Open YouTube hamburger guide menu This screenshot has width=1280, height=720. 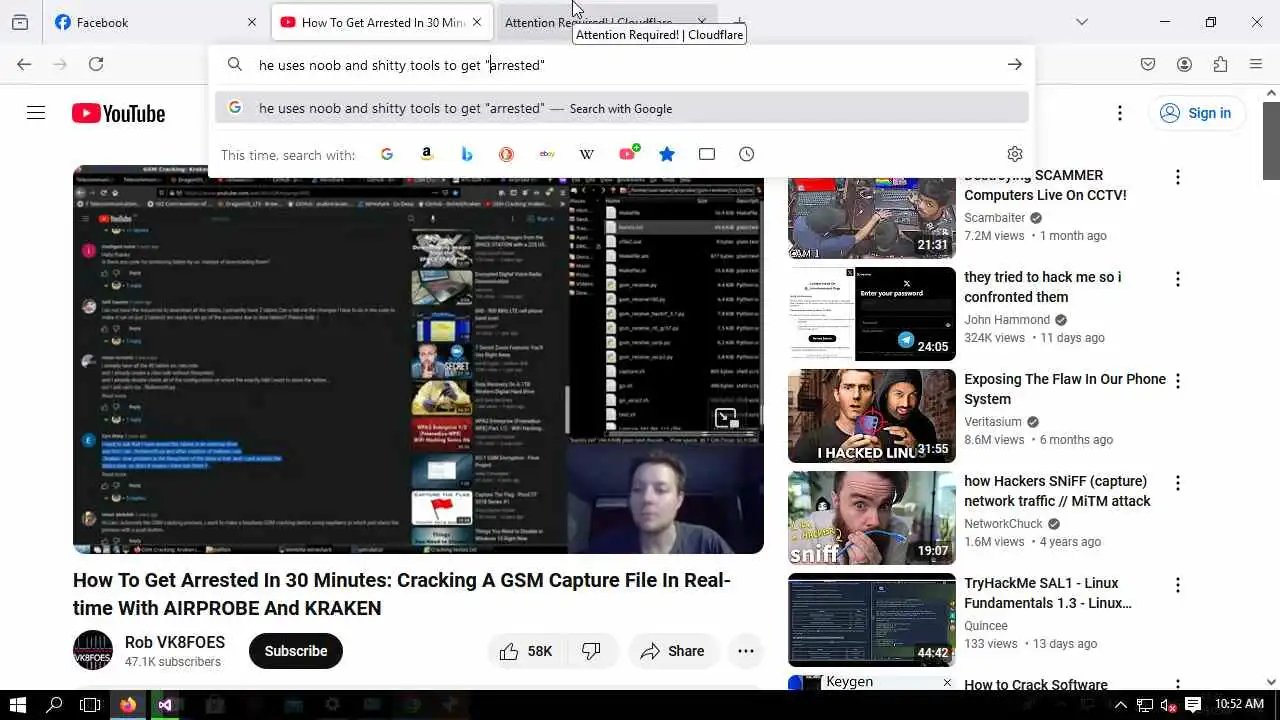tap(36, 113)
